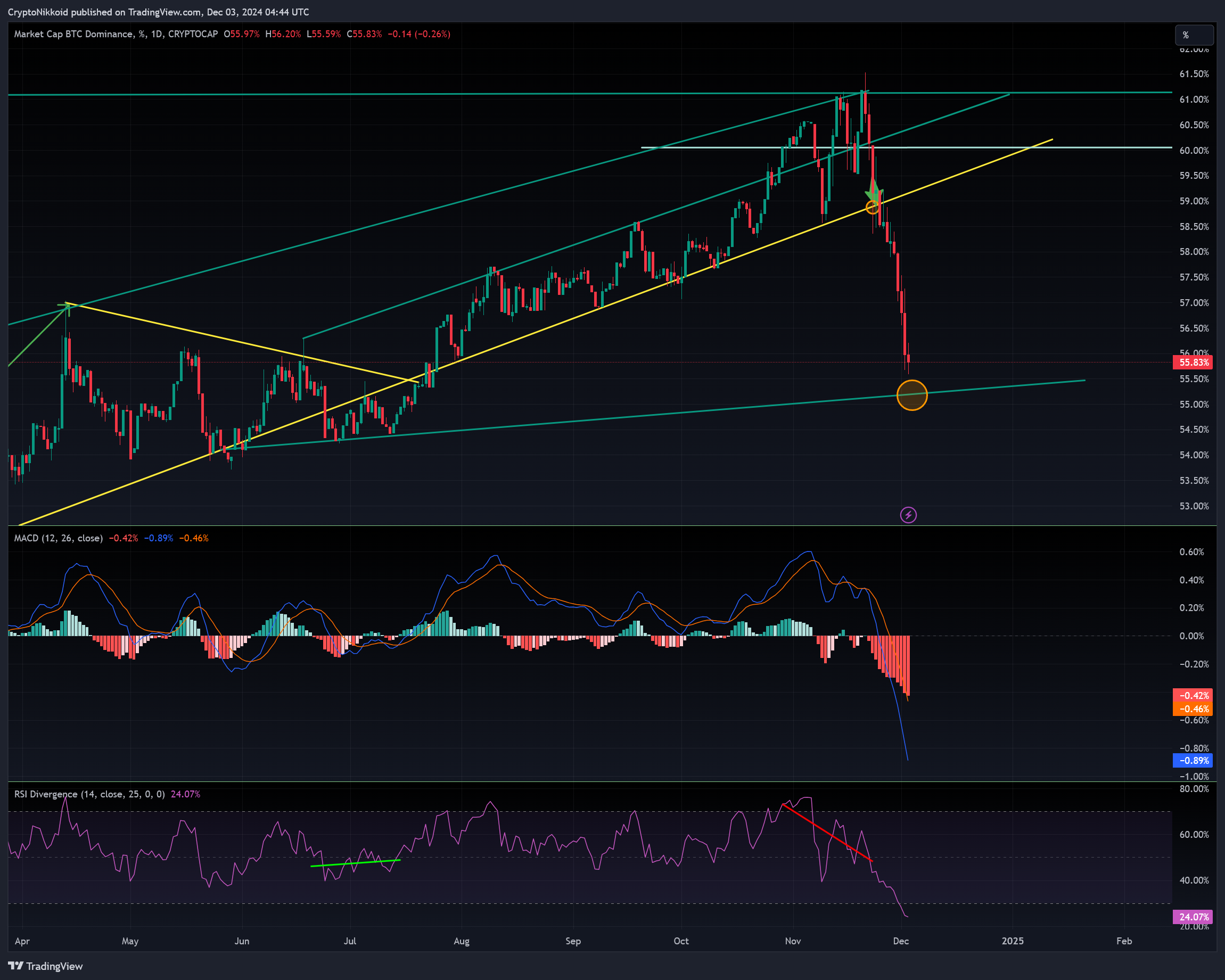Click the 80.00% RSI axis label
This screenshot has height=980, width=1225.
tap(1194, 789)
